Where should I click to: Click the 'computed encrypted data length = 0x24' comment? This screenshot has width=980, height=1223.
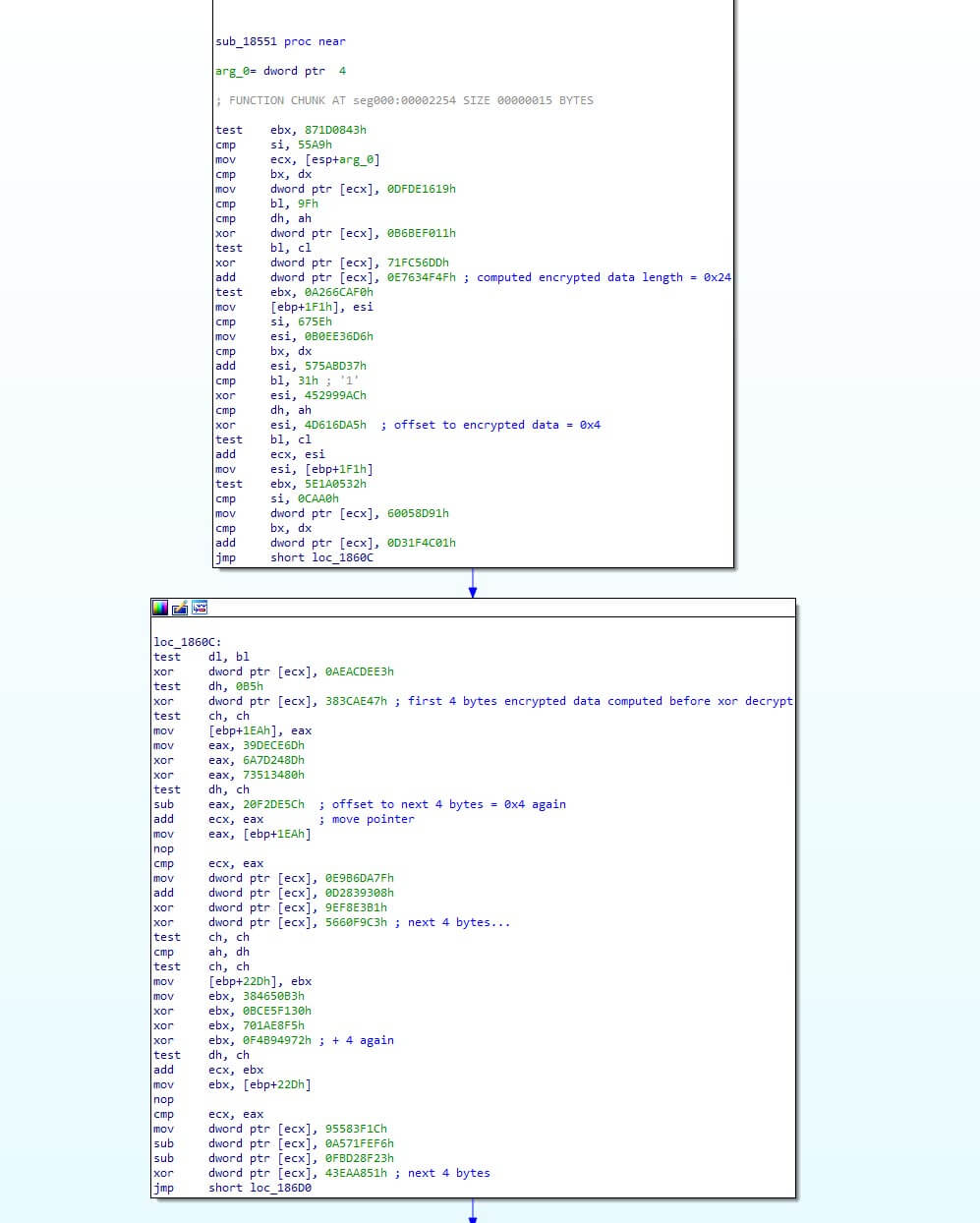598,277
